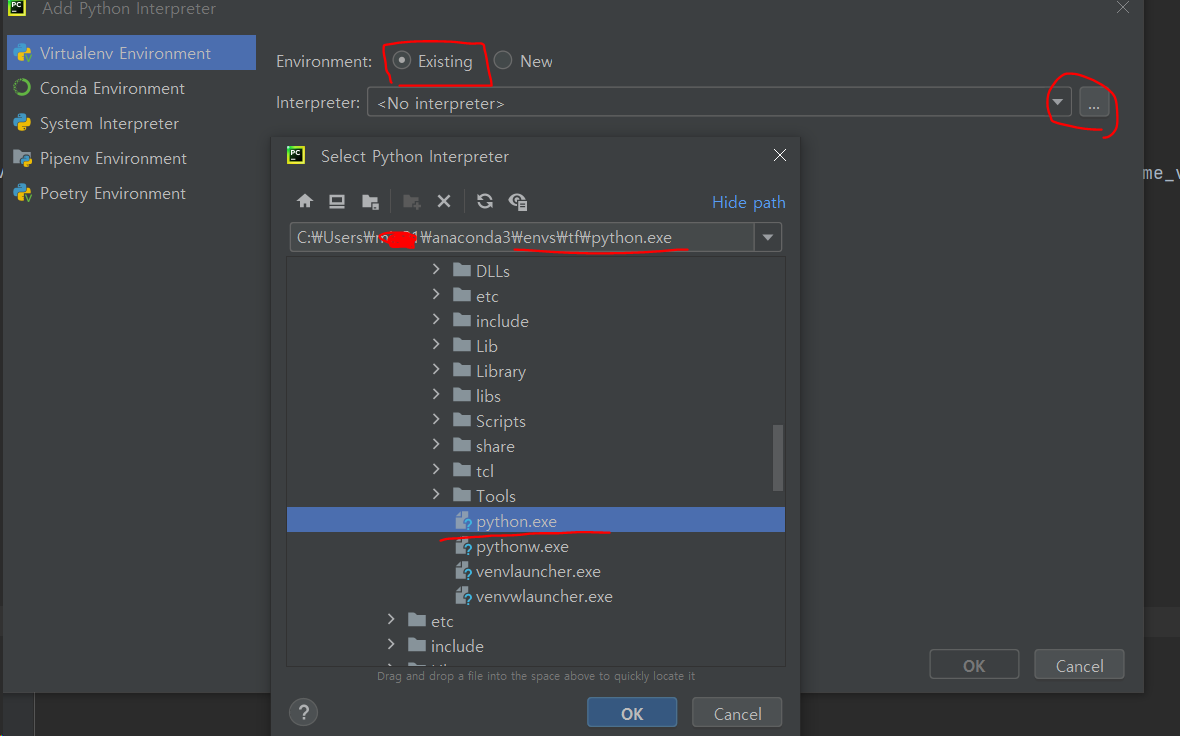The image size is (1180, 736).
Task: Select venvlauncher.exe file
Action: pos(535,571)
